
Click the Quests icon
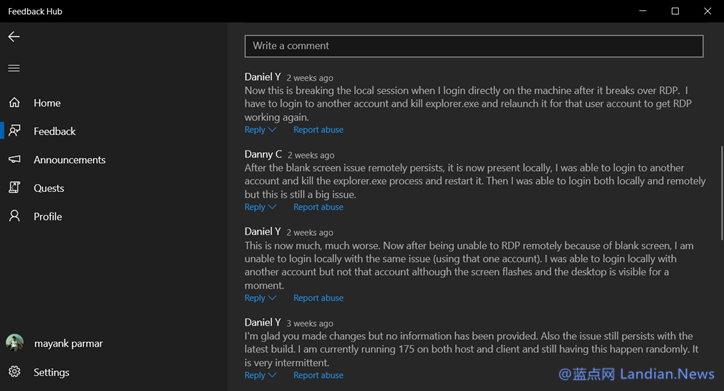pyautogui.click(x=15, y=187)
